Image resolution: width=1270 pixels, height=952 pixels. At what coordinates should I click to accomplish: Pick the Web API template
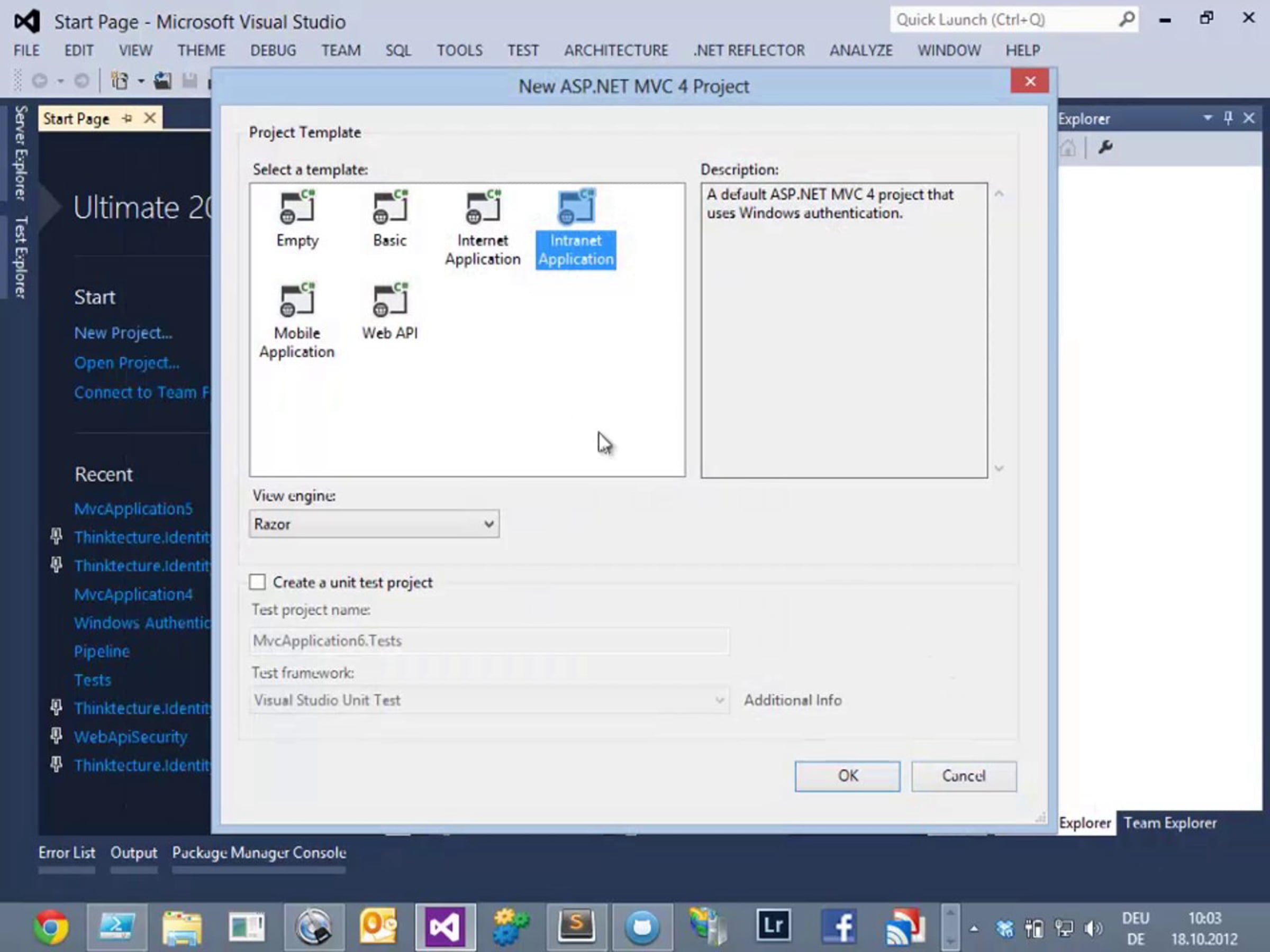390,312
